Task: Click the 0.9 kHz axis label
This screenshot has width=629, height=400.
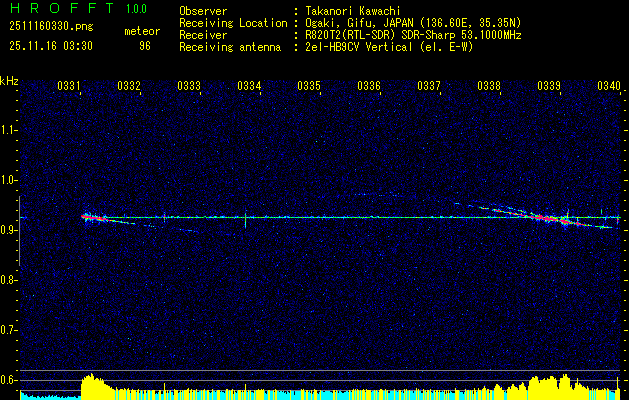Action: point(8,230)
